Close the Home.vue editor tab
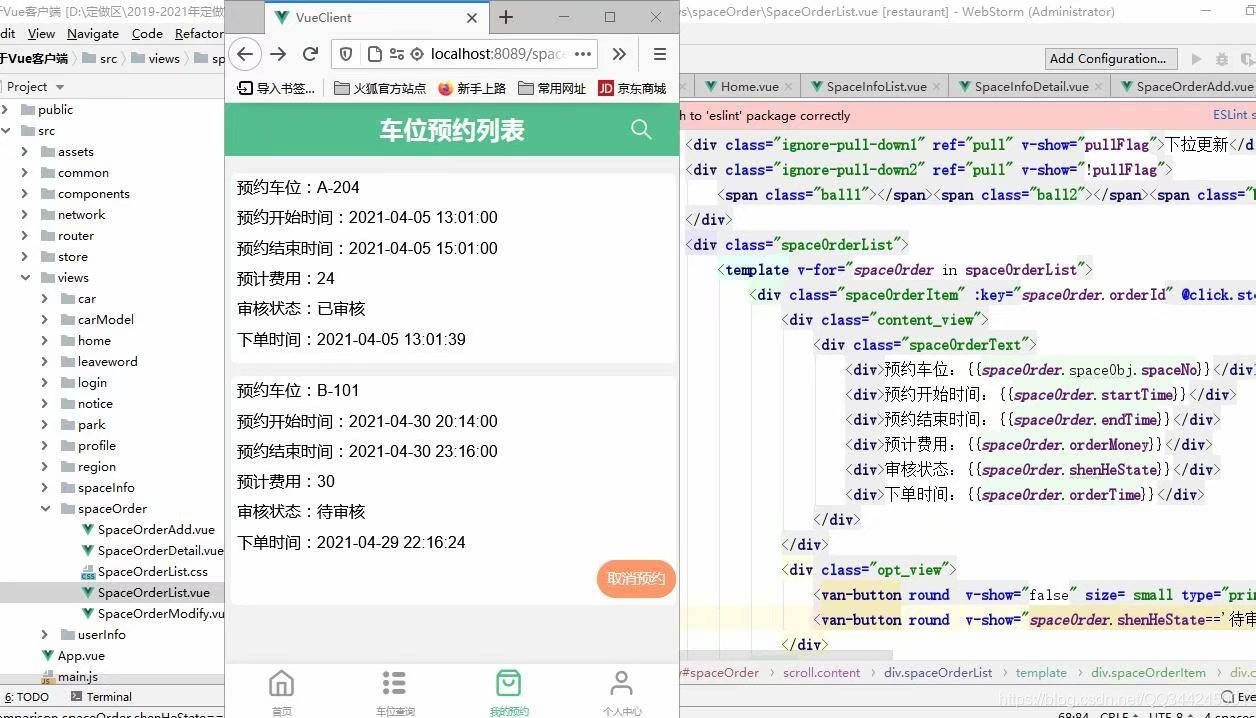 coord(789,87)
